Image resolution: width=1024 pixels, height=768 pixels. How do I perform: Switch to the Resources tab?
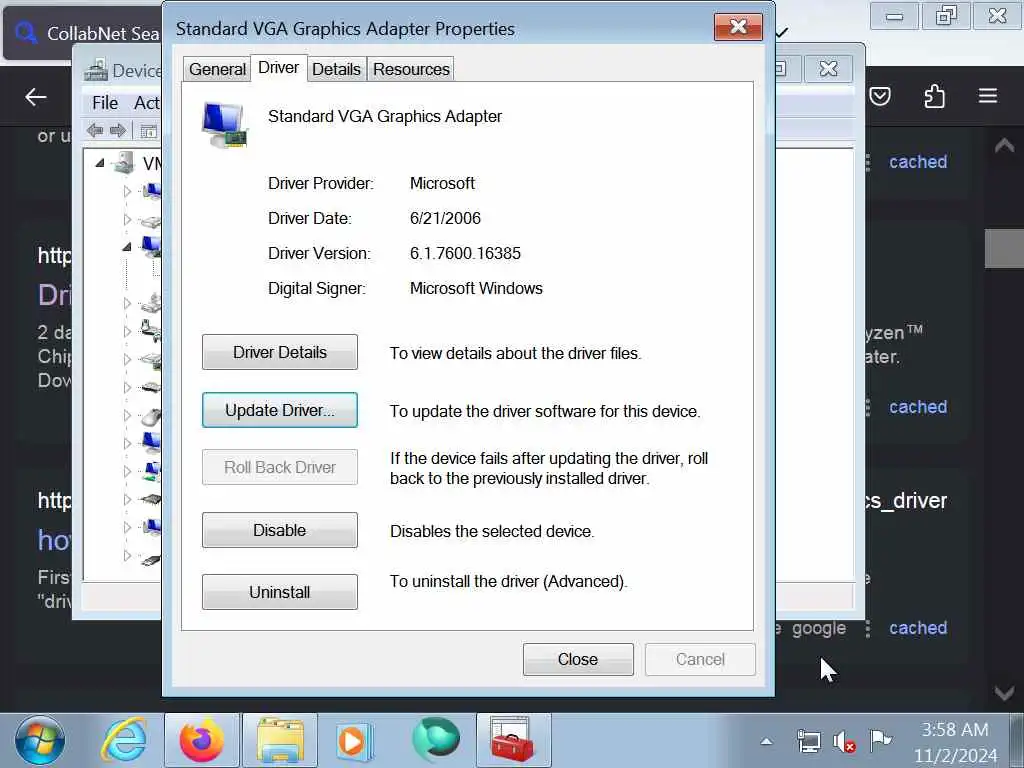[x=411, y=69]
